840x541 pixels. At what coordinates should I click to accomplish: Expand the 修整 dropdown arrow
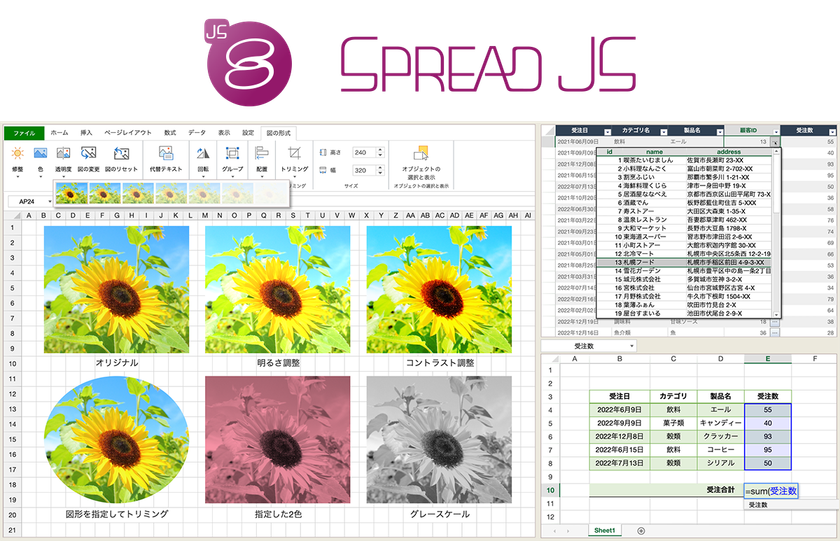point(17,176)
